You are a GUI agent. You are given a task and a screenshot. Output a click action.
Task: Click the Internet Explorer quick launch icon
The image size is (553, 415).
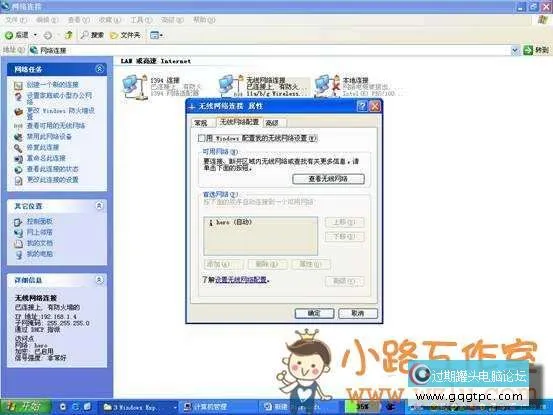pyautogui.click(x=76, y=407)
